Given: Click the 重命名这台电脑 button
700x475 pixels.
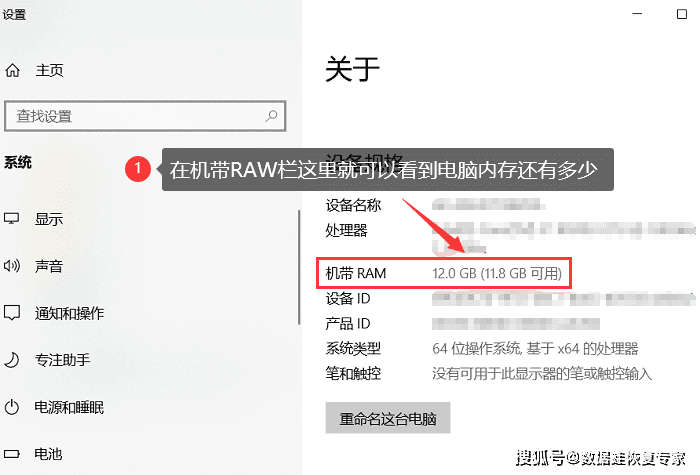Looking at the screenshot, I should (x=388, y=419).
